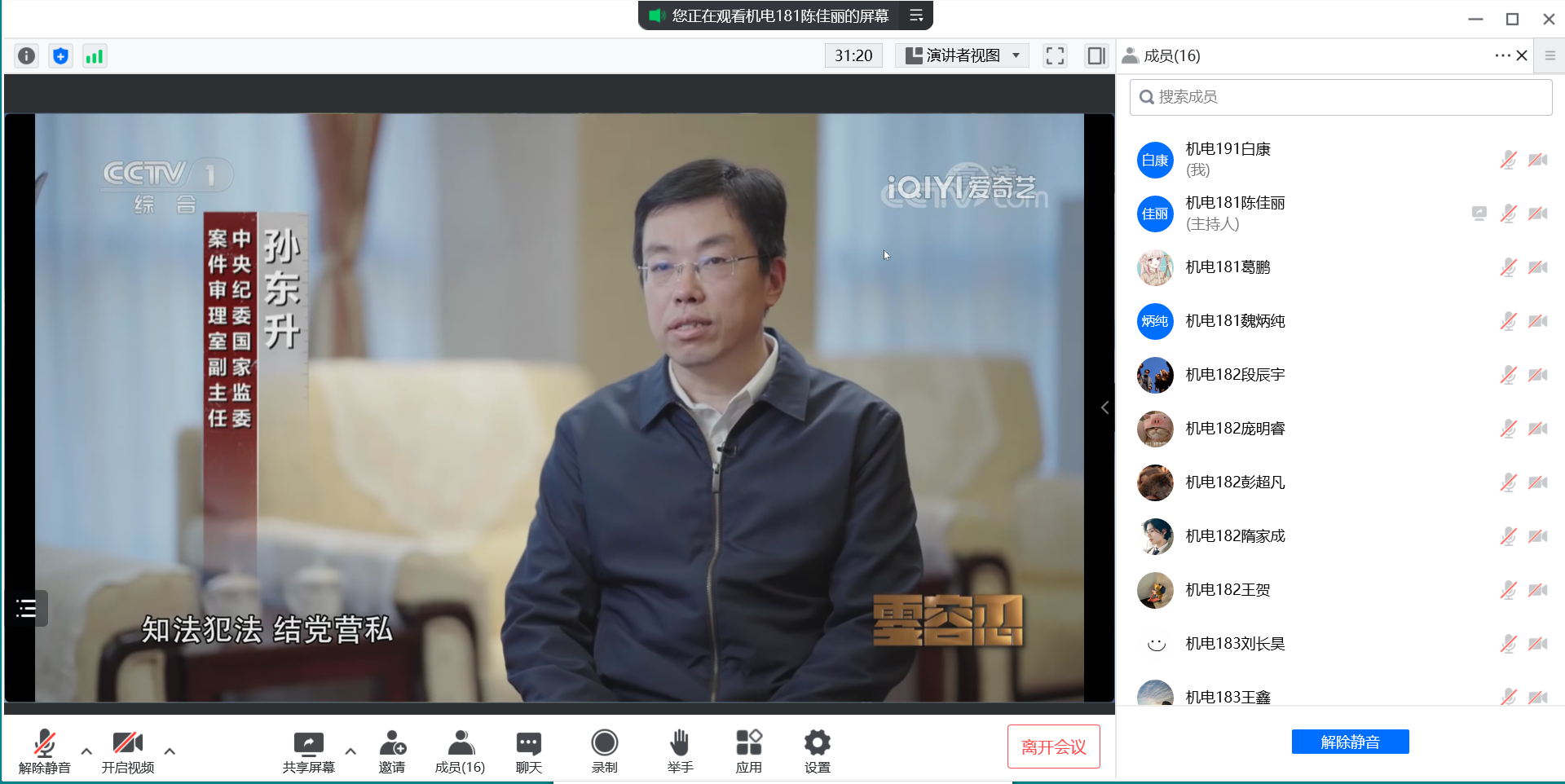Select member 机电182王贺
This screenshot has height=784, width=1565.
[x=1341, y=590]
